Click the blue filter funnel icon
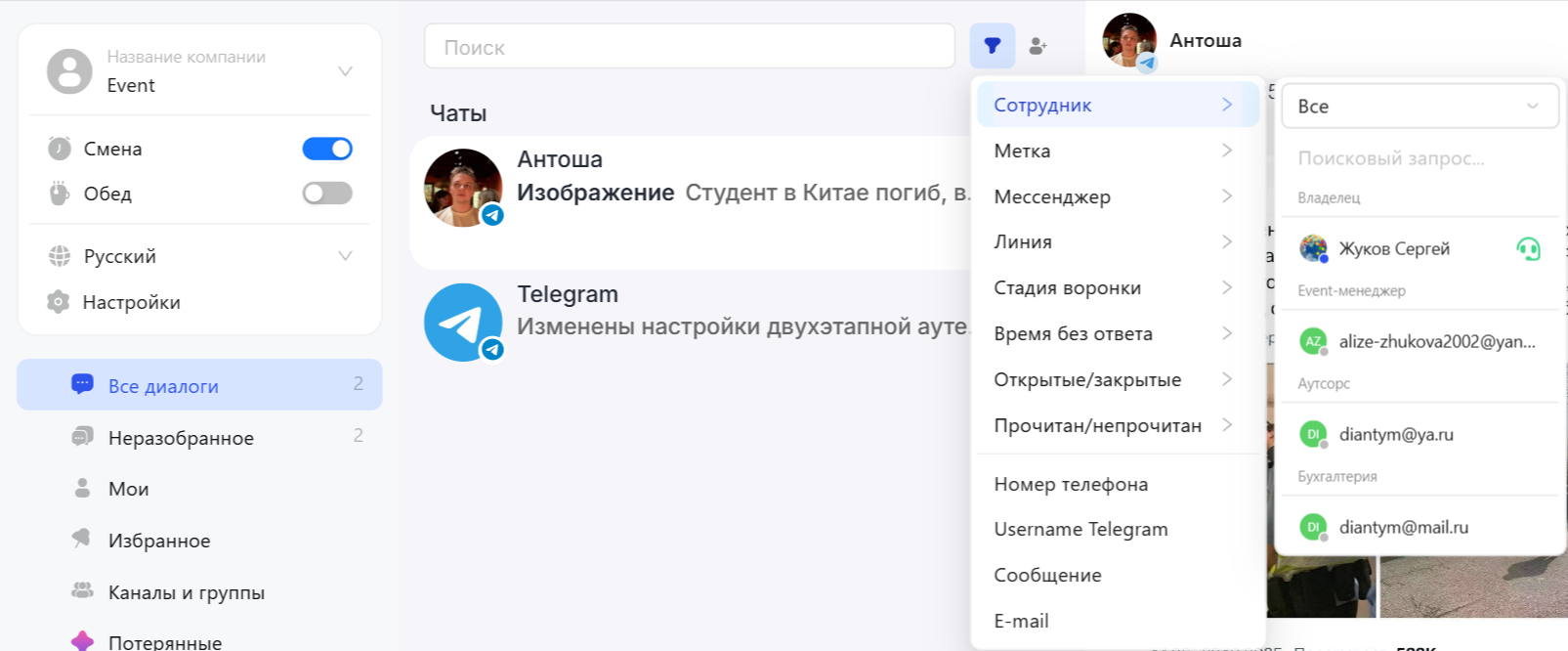This screenshot has width=1568, height=651. coord(992,46)
